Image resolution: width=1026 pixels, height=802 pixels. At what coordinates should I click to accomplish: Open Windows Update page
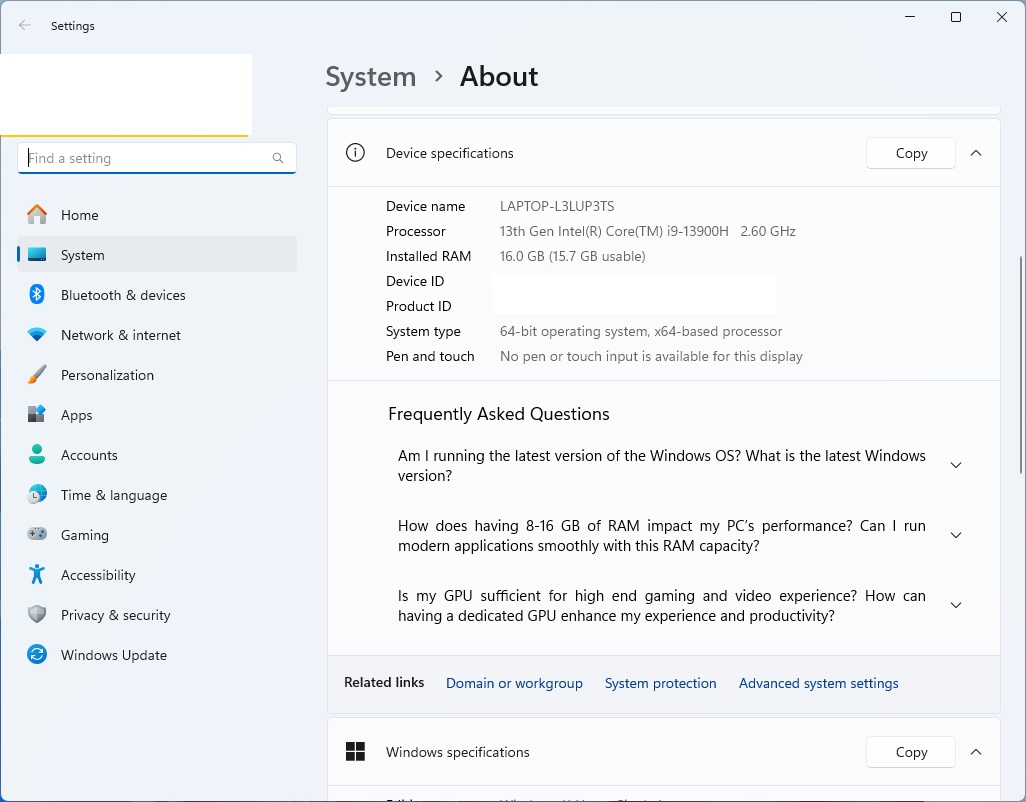click(x=157, y=654)
